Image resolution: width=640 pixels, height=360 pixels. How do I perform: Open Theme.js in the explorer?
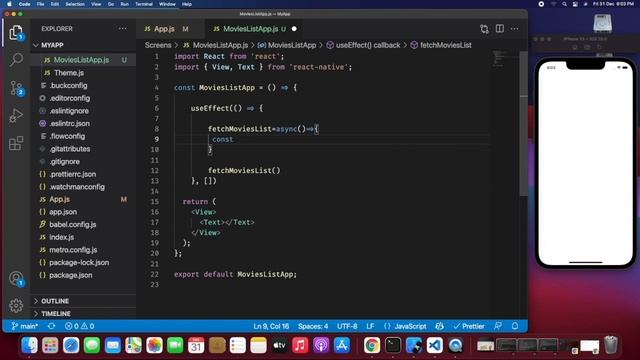click(84, 73)
